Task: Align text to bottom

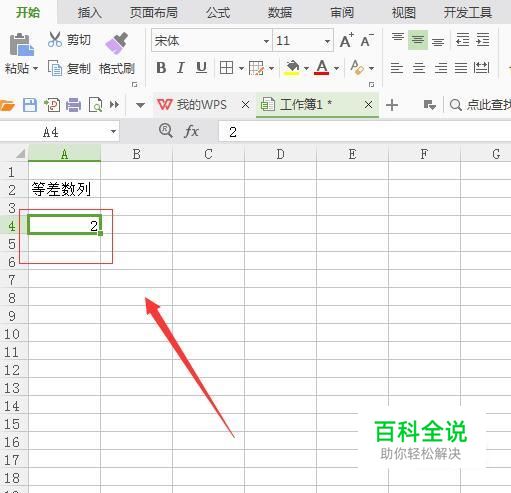Action: [438, 41]
